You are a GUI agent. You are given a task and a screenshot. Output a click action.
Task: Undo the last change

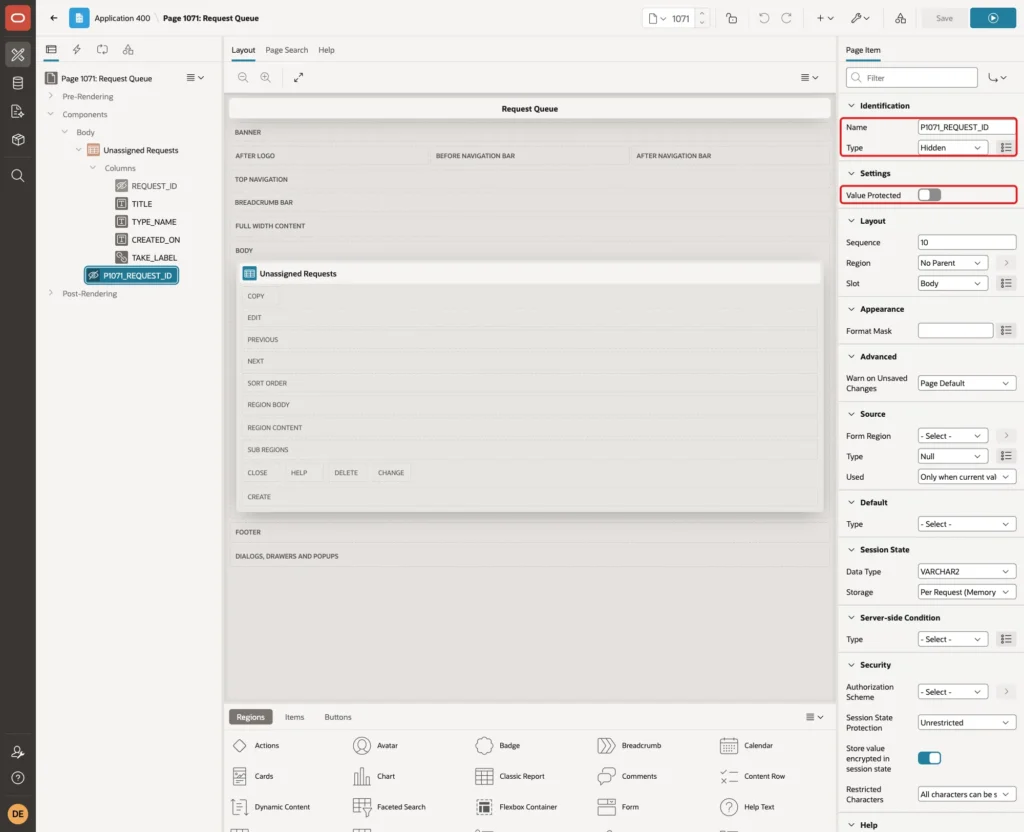point(763,18)
